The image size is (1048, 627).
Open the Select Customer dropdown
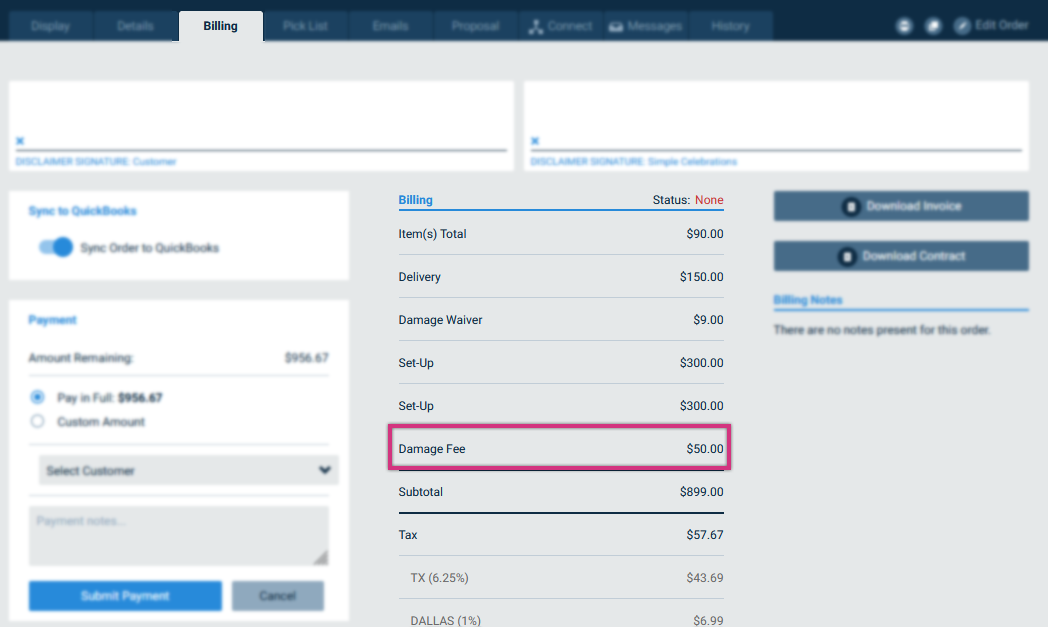[188, 471]
